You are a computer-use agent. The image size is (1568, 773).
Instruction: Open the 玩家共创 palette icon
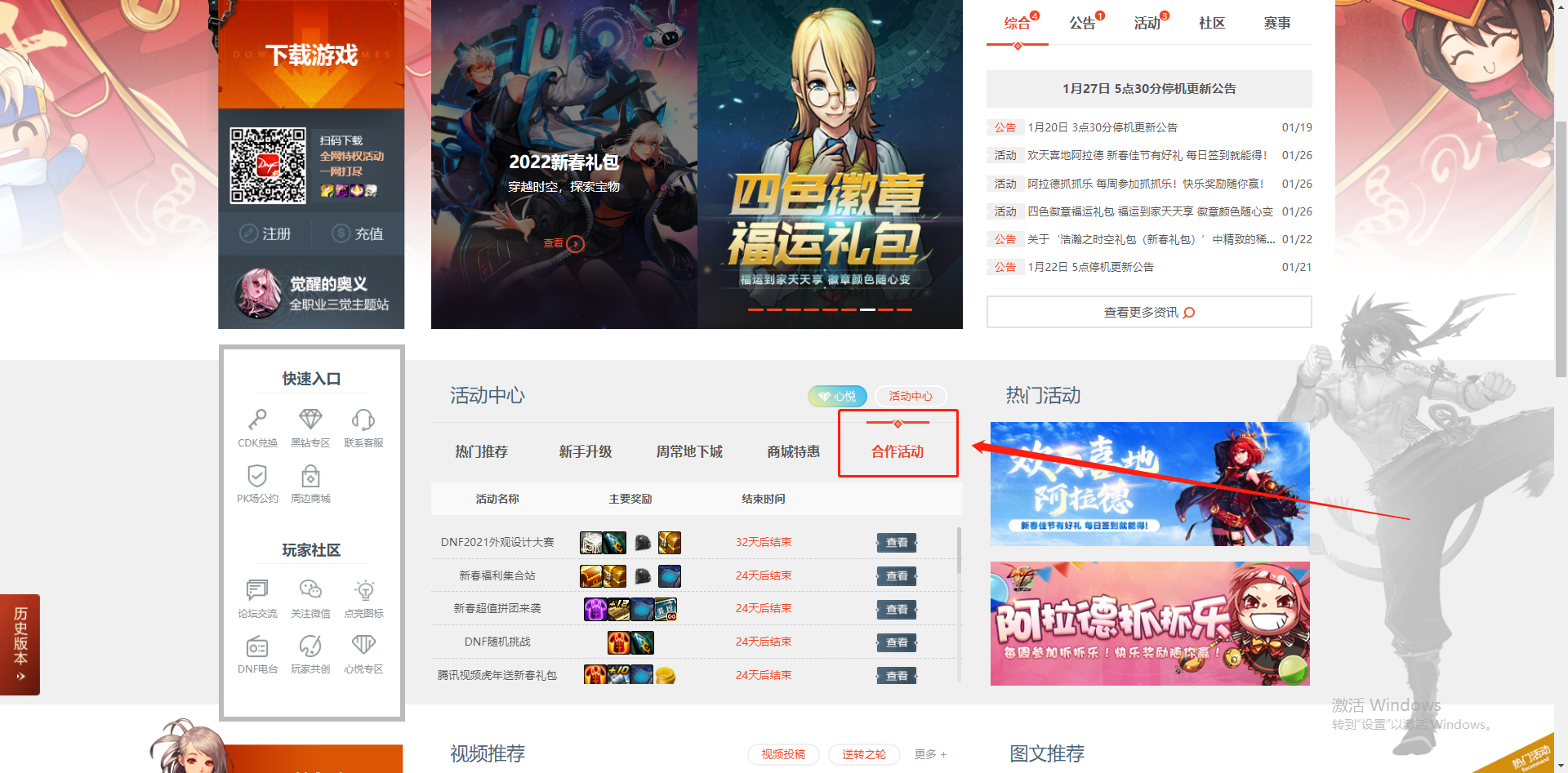(310, 646)
